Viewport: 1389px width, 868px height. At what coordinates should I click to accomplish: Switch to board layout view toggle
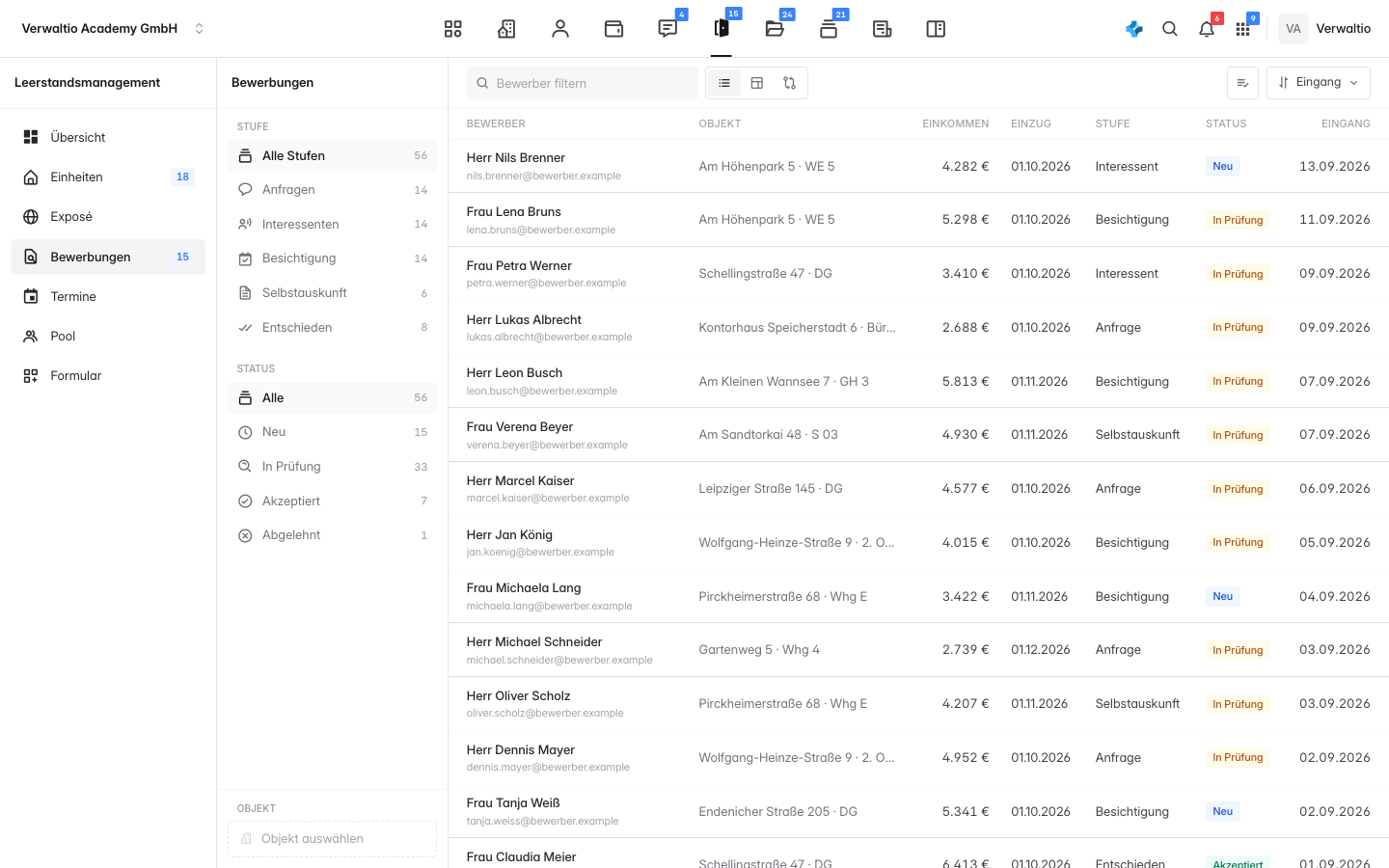[x=757, y=83]
